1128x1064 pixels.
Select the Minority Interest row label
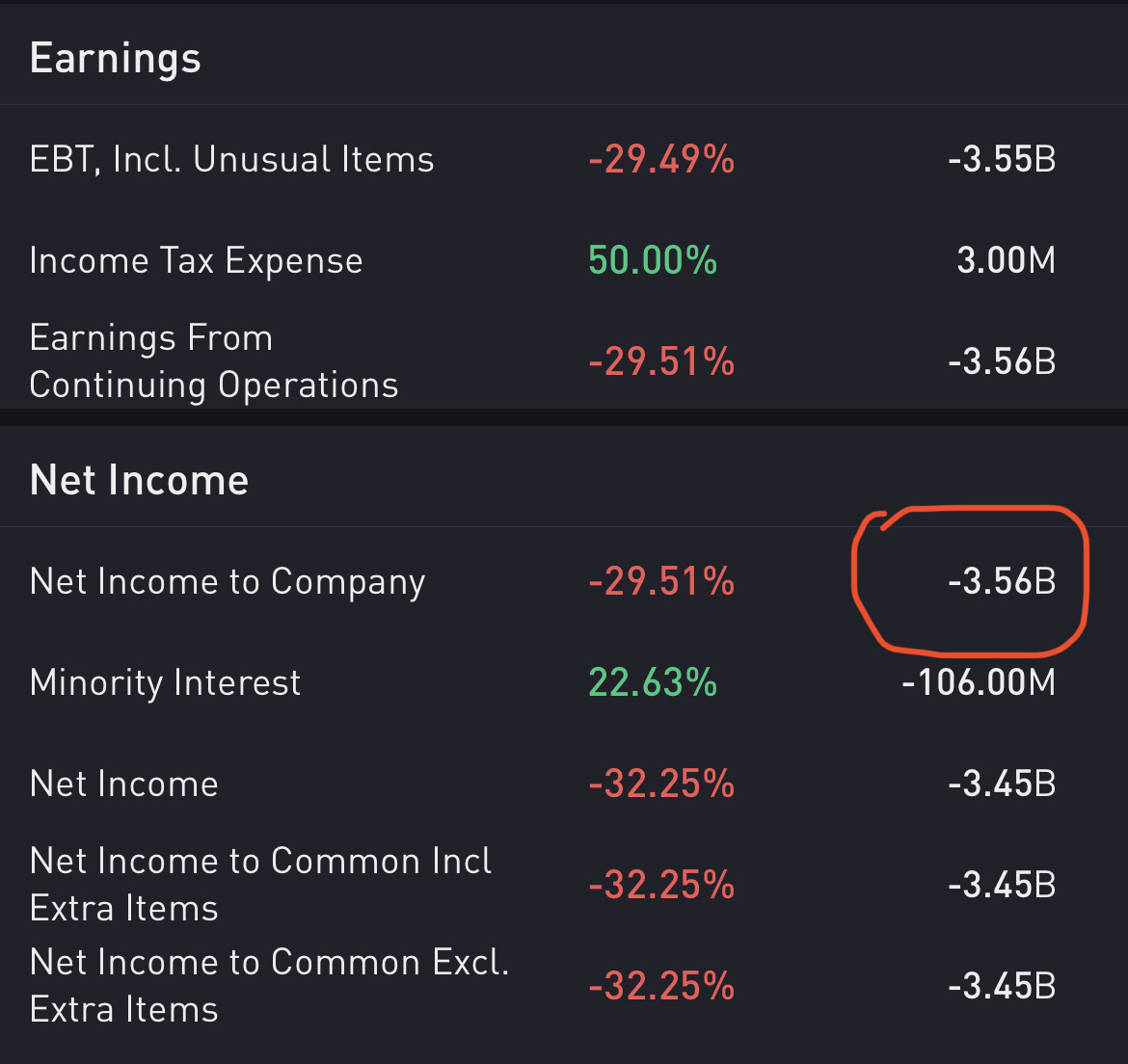(x=165, y=682)
